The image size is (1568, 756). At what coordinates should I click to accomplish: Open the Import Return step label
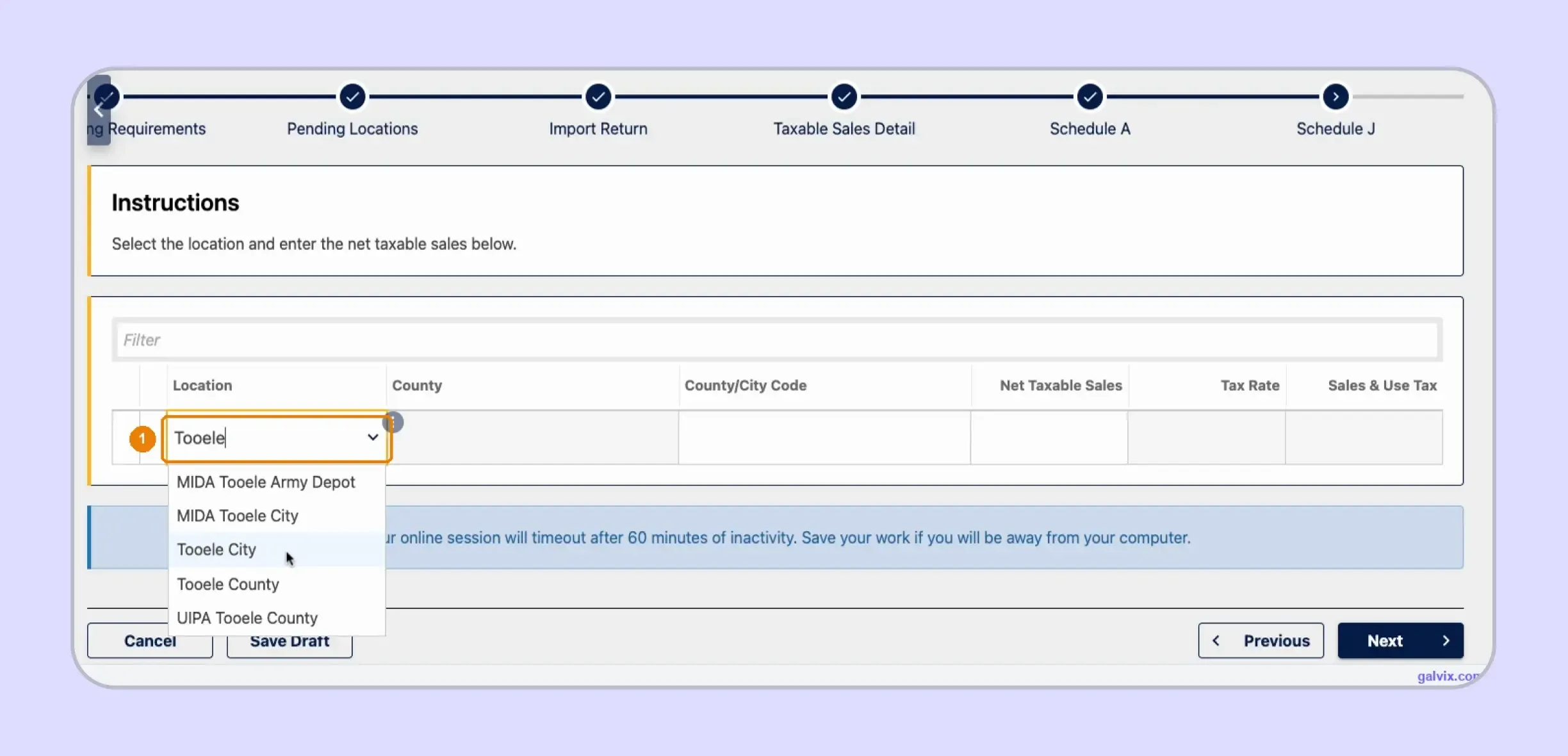tap(598, 129)
